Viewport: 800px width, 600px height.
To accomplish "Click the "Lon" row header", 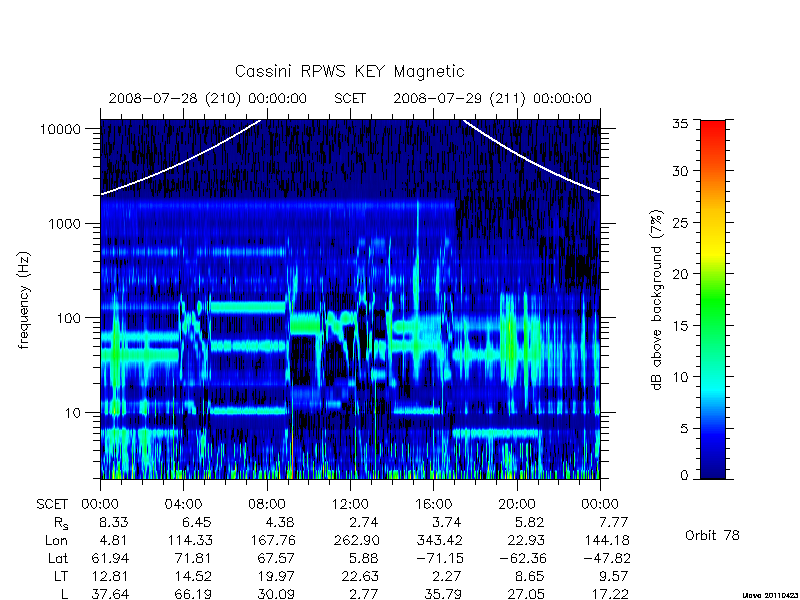I will [x=56, y=540].
